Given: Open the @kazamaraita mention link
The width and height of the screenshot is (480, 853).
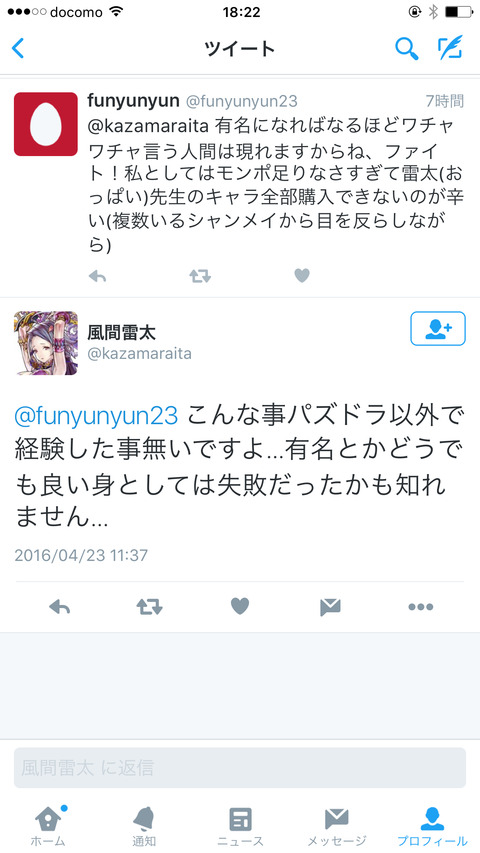Looking at the screenshot, I should [x=149, y=127].
